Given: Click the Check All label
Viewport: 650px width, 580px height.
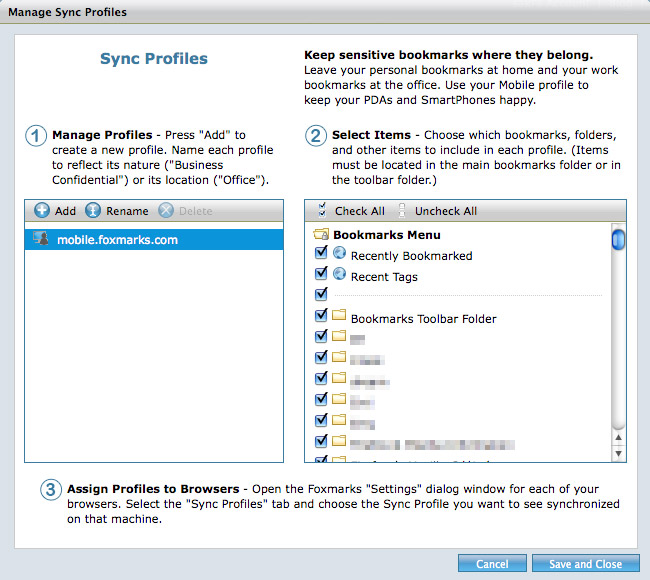Looking at the screenshot, I should [x=360, y=211].
